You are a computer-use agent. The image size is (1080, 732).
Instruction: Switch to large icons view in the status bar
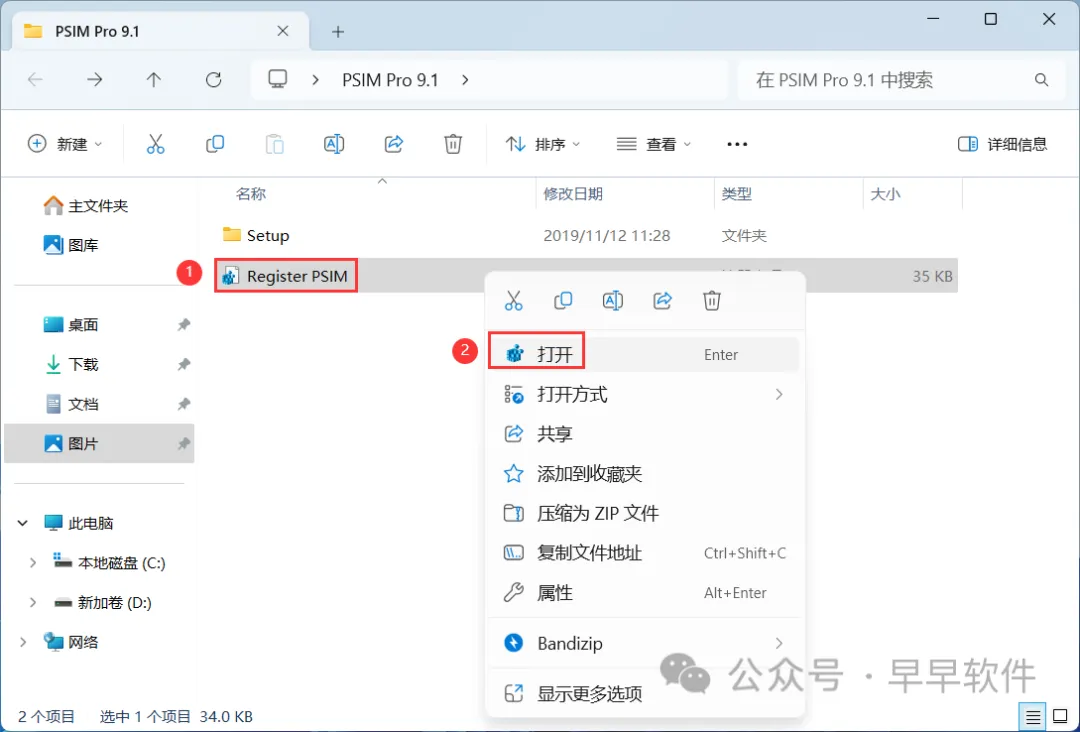[x=1060, y=717]
